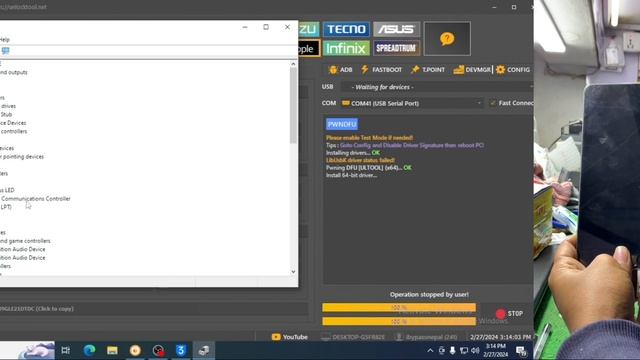Select the ASUS brand tab

[396, 29]
